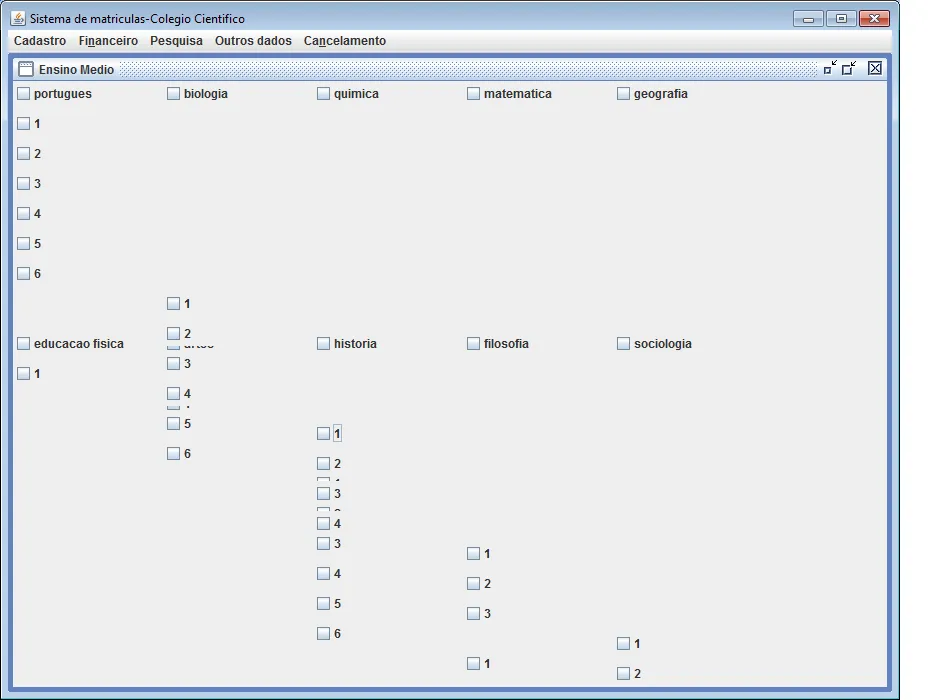Close the Sistema de matriculas window

coord(873,19)
